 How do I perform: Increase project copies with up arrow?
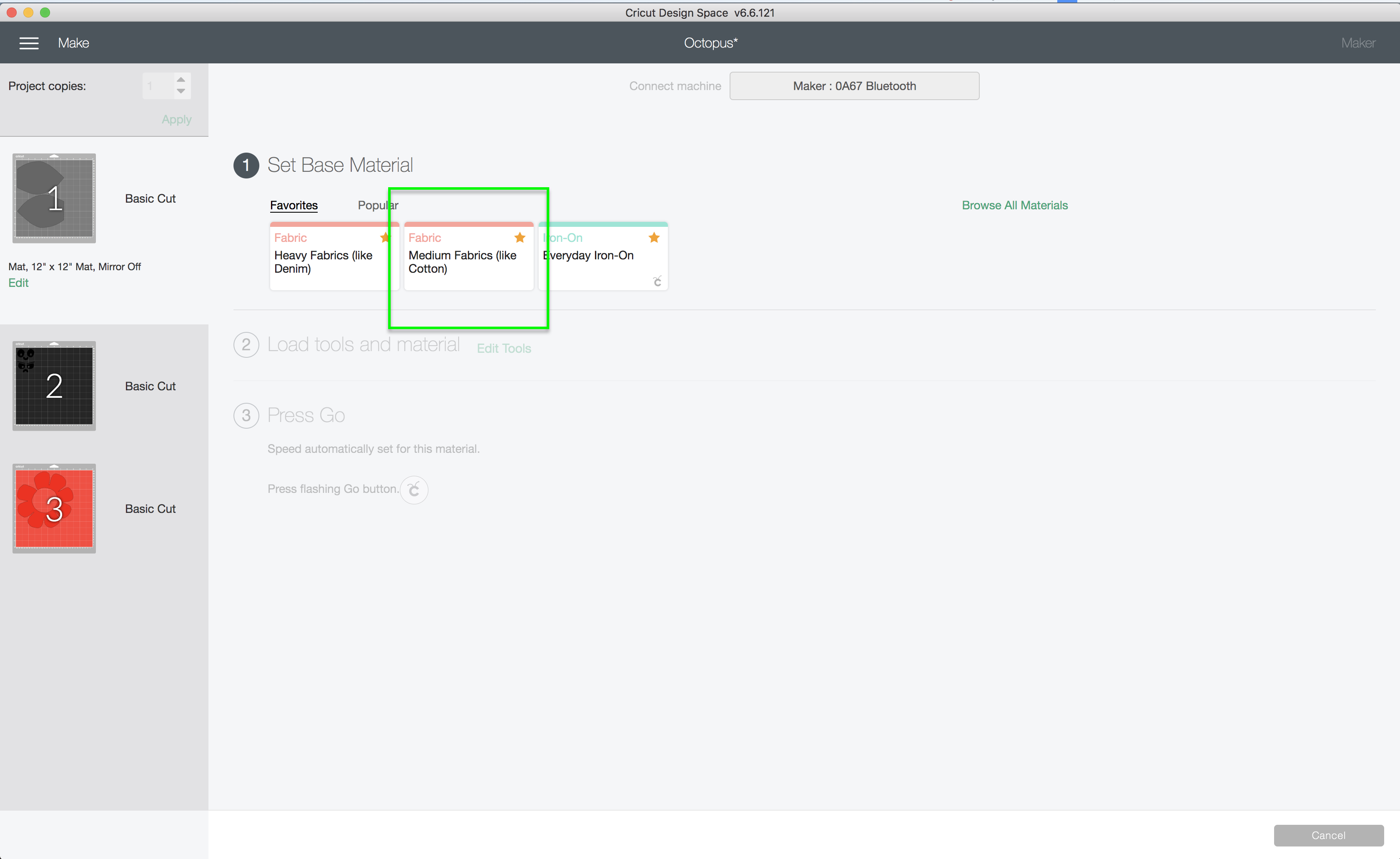[x=181, y=80]
